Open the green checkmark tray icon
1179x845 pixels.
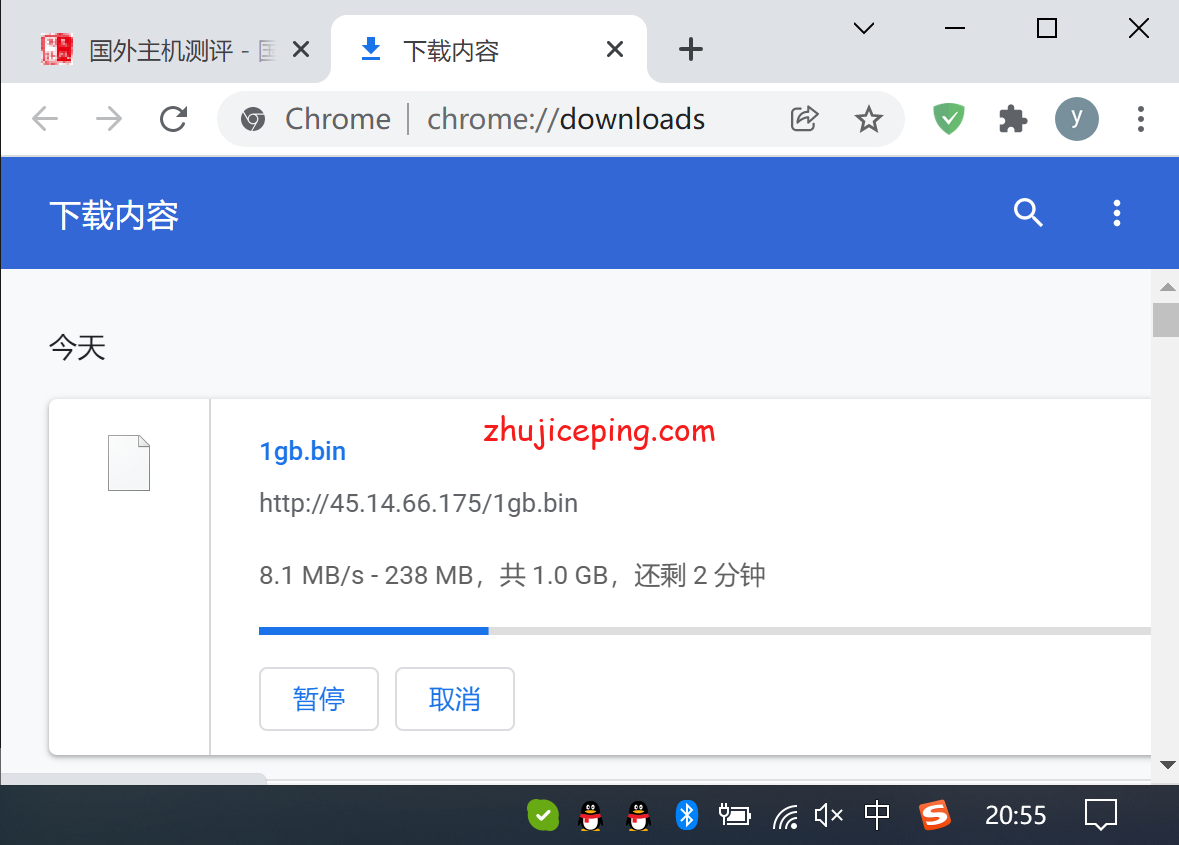click(x=543, y=815)
